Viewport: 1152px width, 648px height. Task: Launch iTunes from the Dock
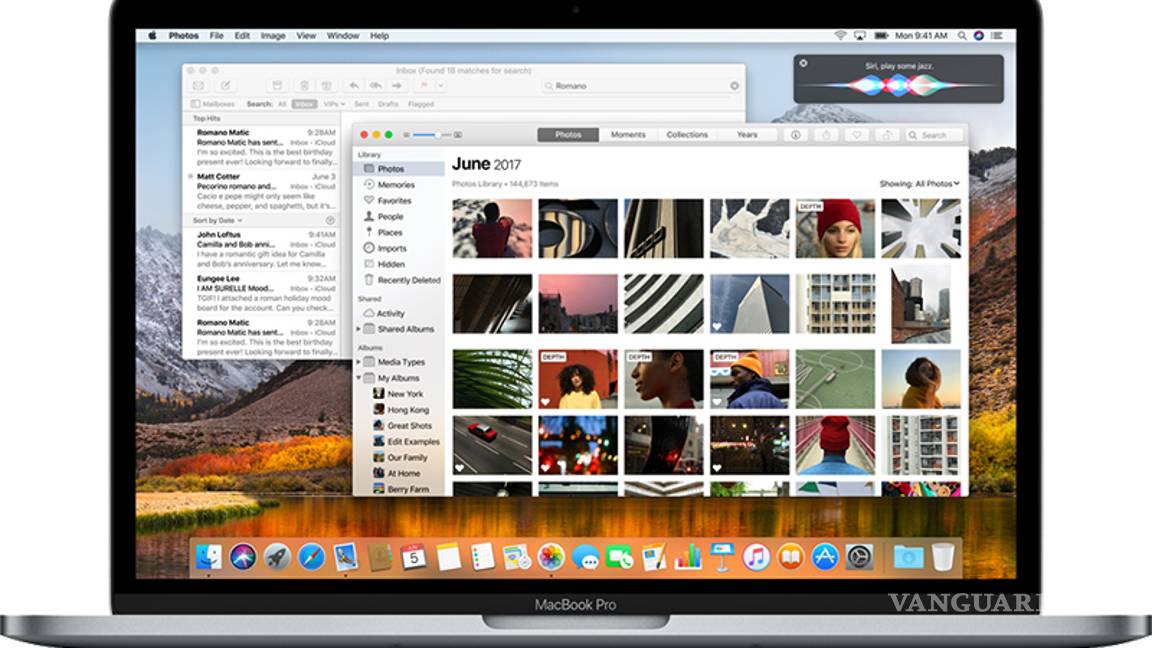(756, 557)
